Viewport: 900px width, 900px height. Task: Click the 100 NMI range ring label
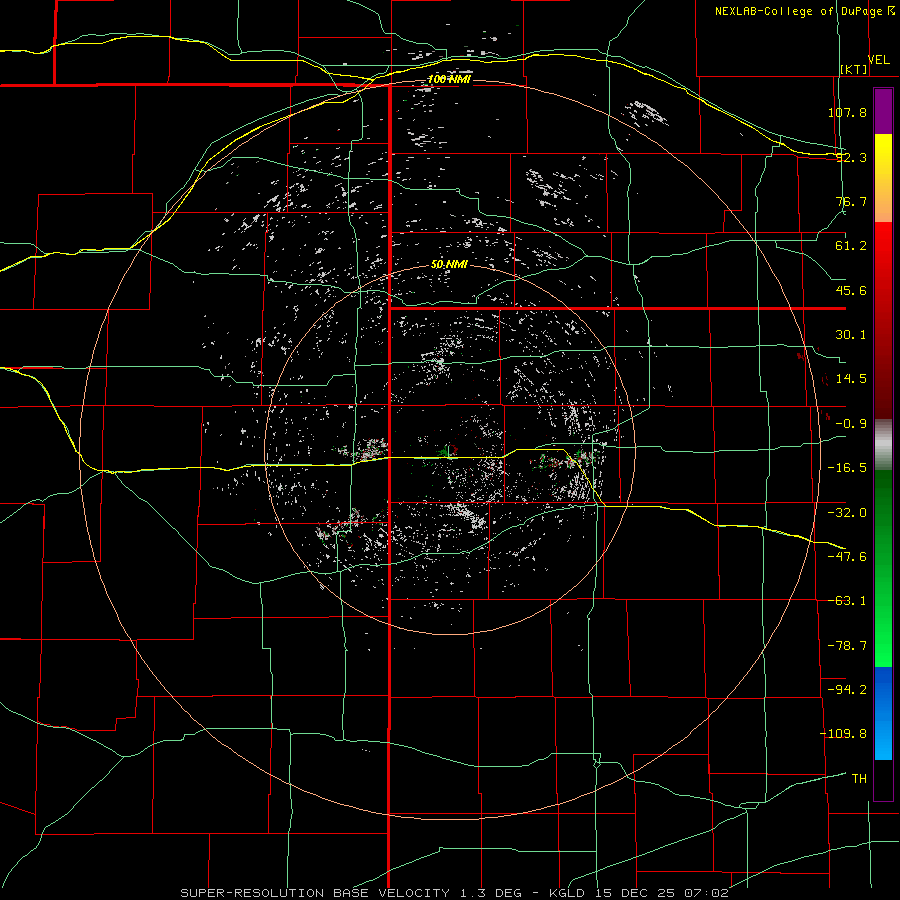[x=449, y=79]
